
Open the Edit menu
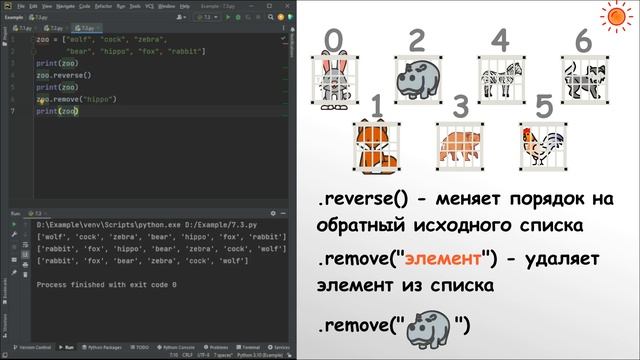(33, 6)
